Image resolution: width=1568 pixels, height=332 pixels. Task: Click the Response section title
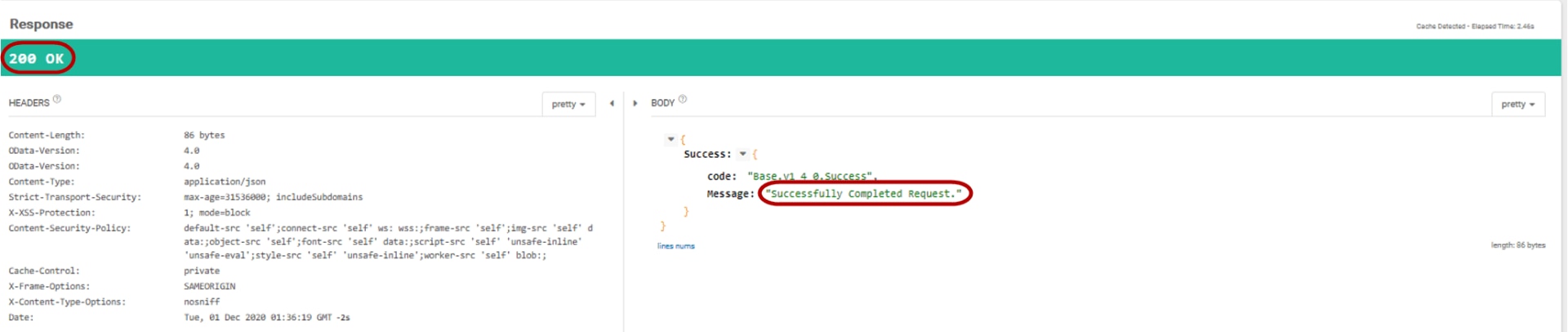click(41, 25)
